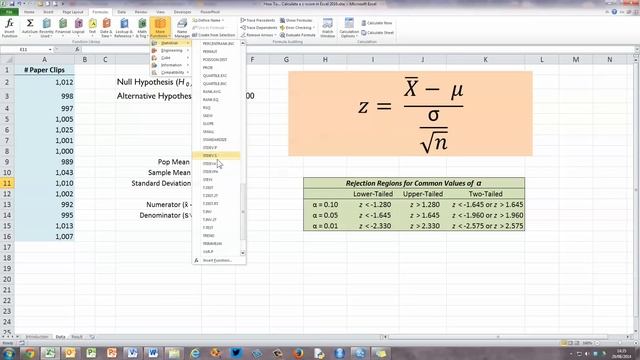
Task: Click Insert Function at list bottom
Action: click(x=218, y=260)
